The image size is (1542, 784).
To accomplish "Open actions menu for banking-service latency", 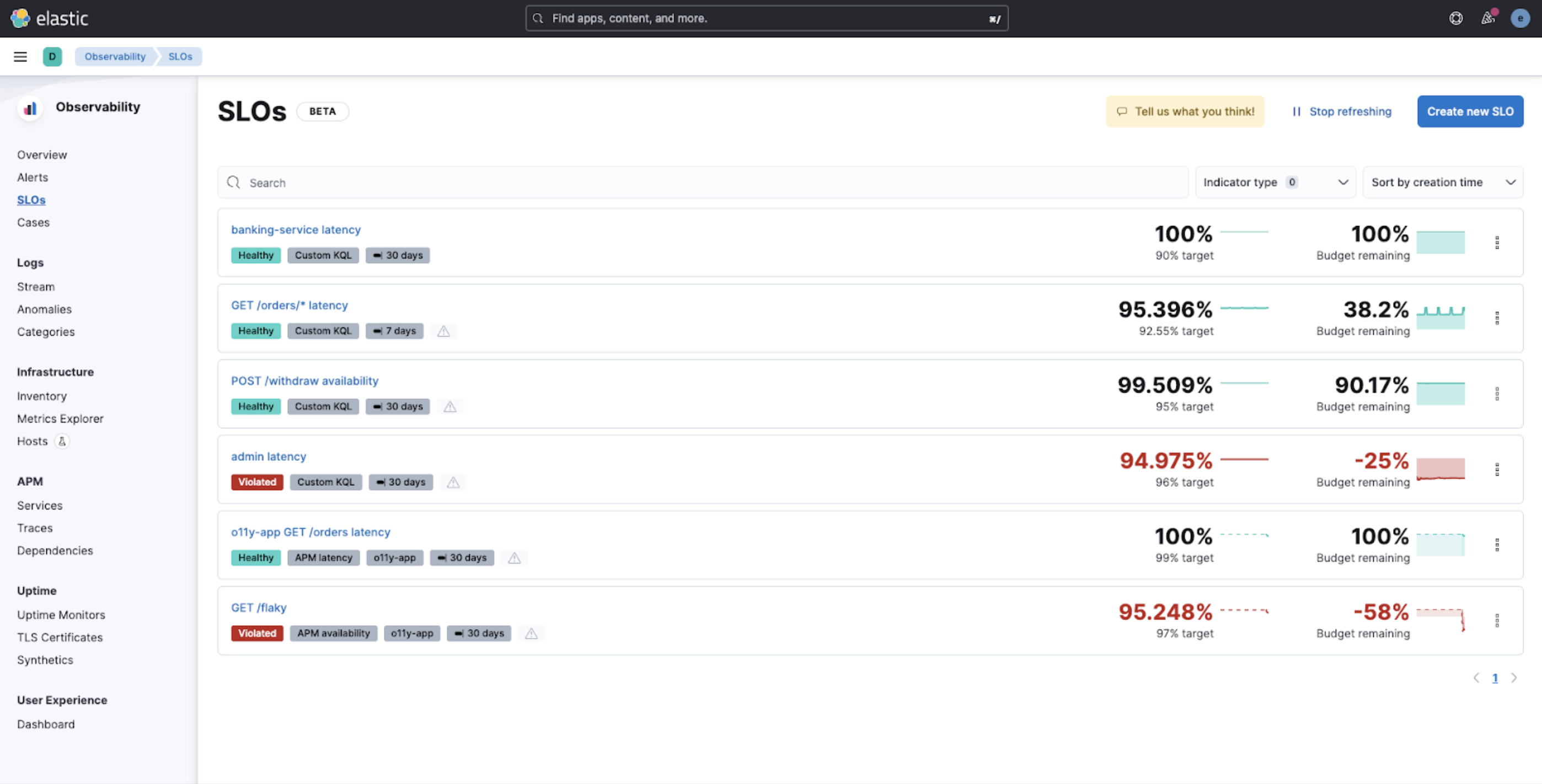I will (1497, 243).
